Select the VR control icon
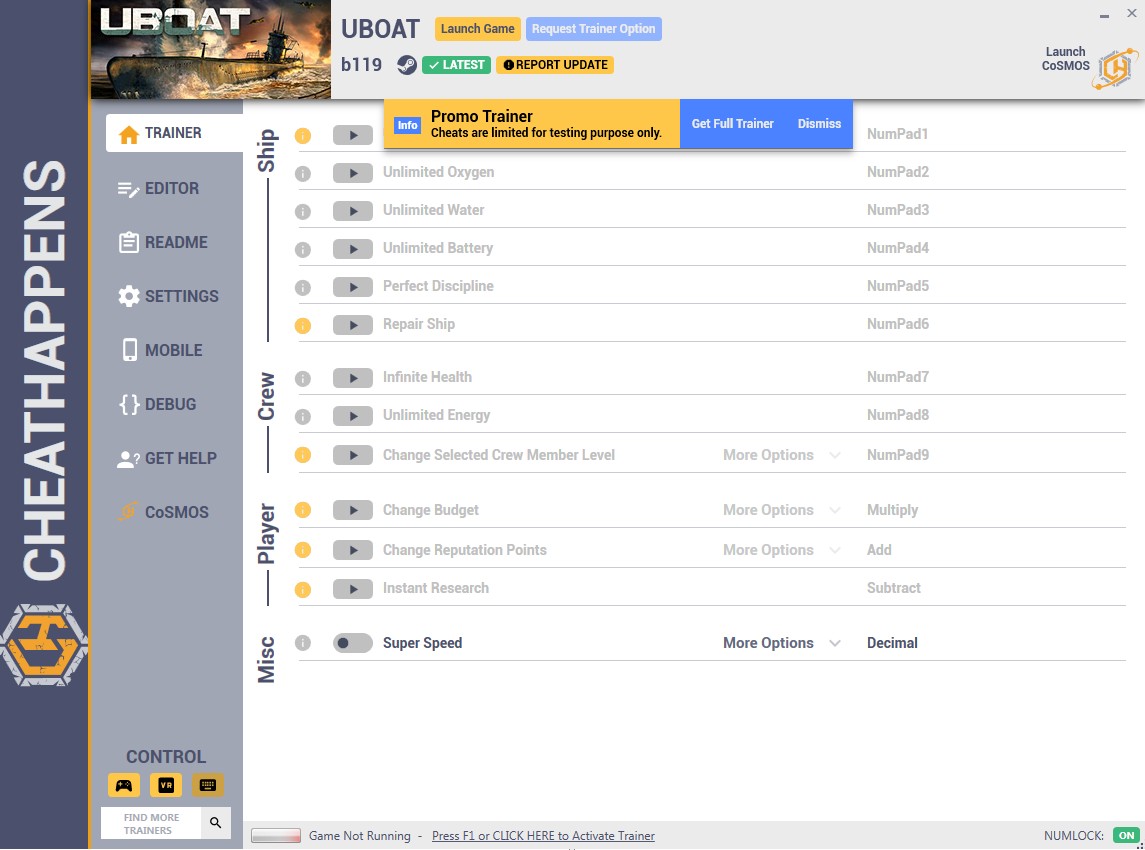 click(166, 785)
